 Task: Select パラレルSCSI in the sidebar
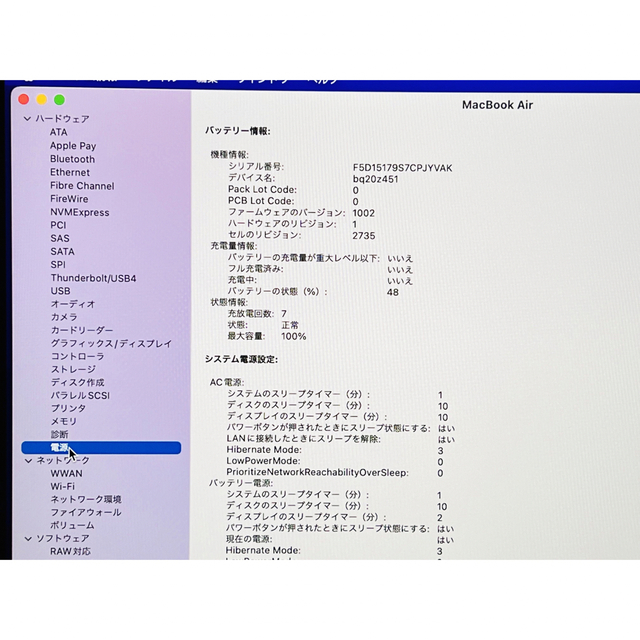click(x=80, y=396)
